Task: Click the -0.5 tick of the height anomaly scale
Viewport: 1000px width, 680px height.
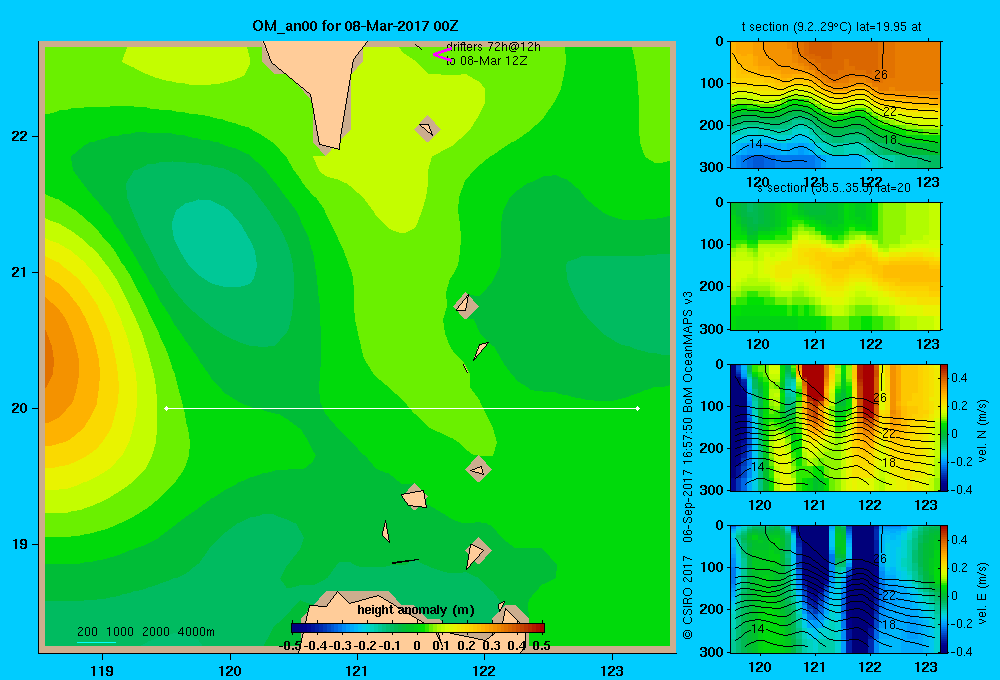Action: 290,646
